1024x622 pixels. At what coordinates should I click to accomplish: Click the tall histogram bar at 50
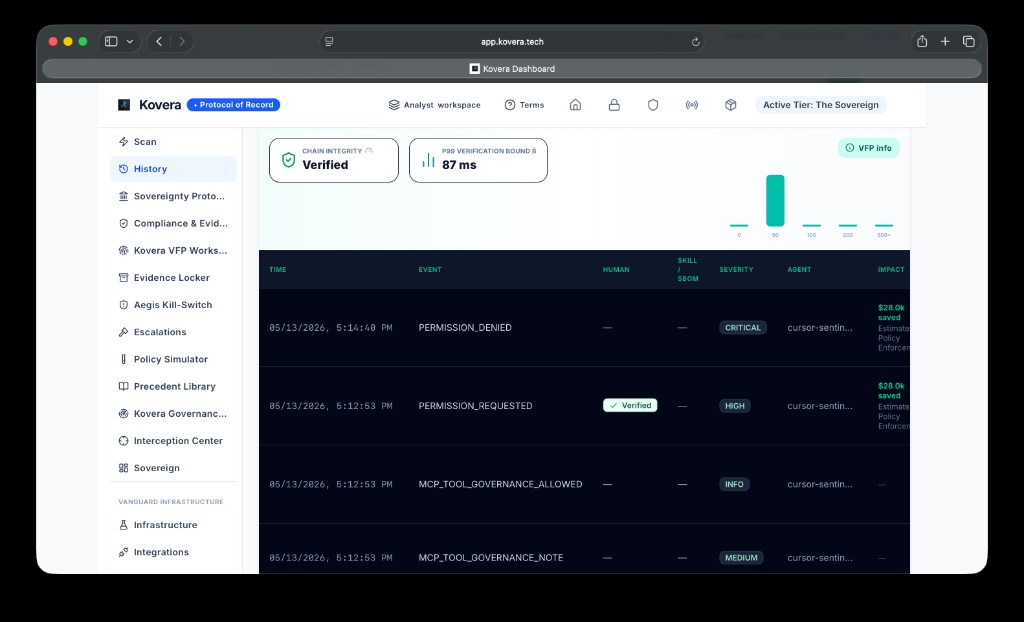click(x=775, y=201)
